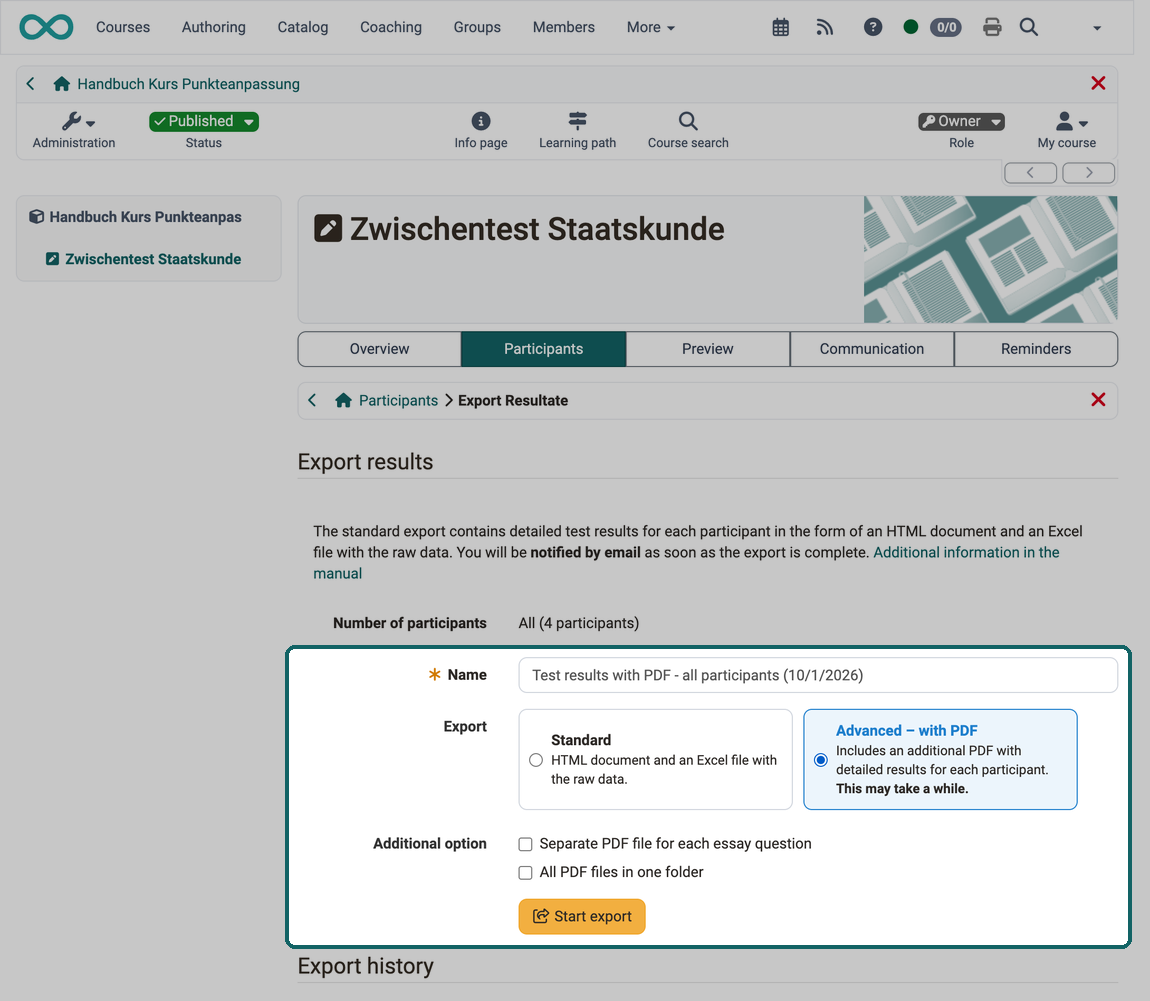Open the Info page icon
Image resolution: width=1150 pixels, height=1001 pixels.
pyautogui.click(x=480, y=131)
